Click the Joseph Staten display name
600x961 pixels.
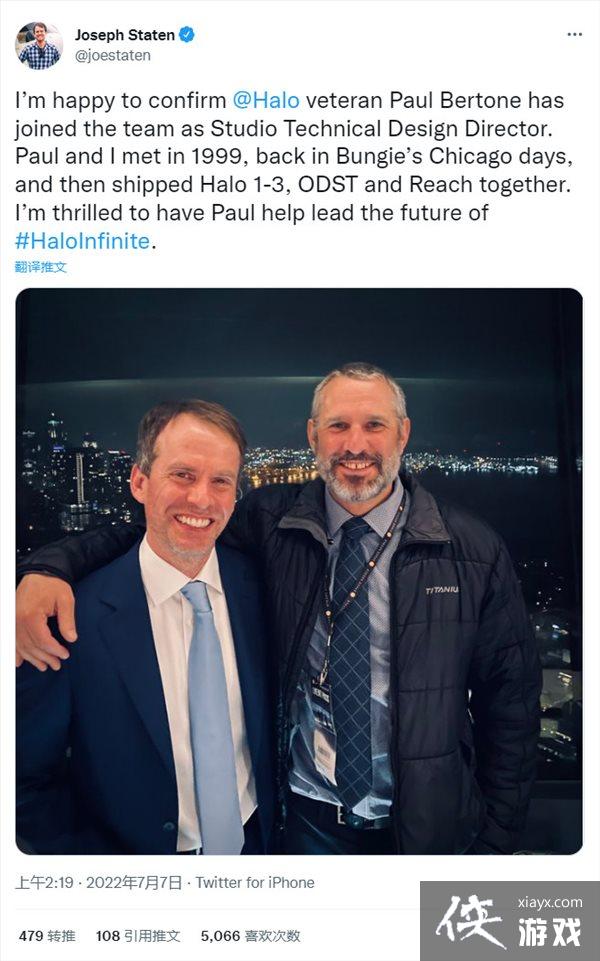point(124,35)
